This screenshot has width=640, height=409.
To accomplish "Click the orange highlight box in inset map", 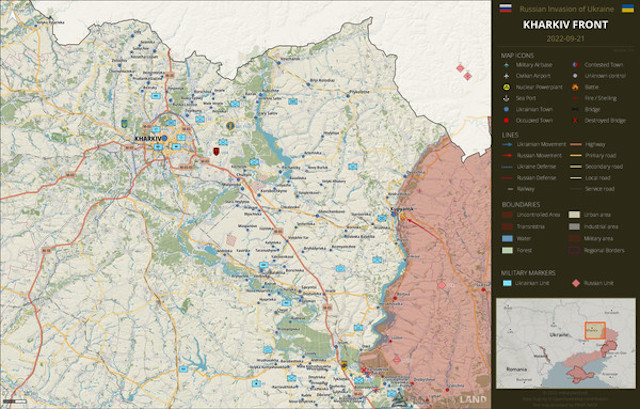I will coord(596,331).
